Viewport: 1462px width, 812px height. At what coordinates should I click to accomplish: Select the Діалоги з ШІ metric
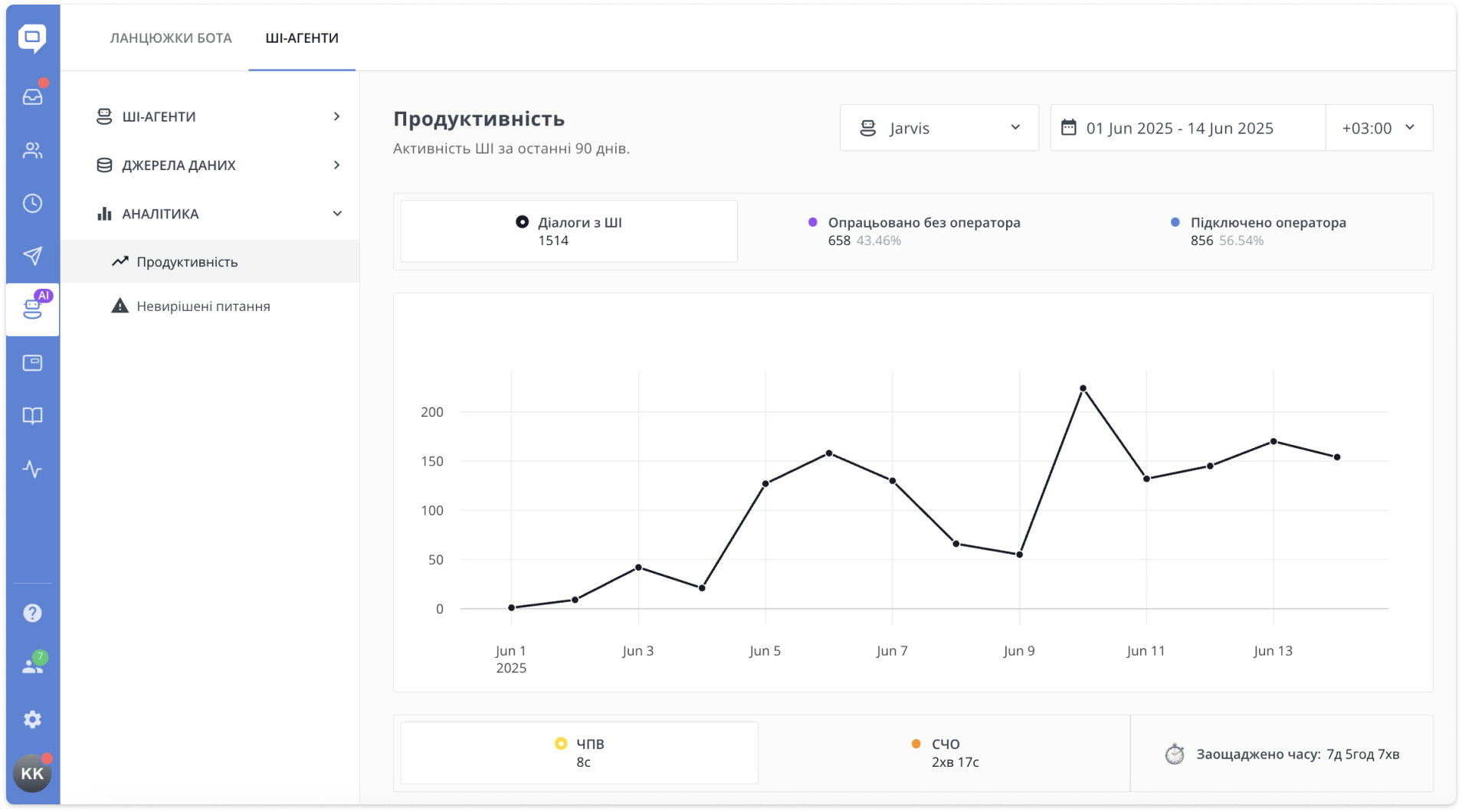(569, 231)
